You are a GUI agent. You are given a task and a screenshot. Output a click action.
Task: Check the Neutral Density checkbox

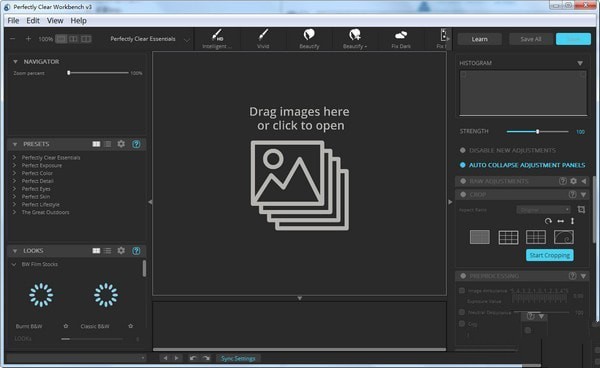click(x=462, y=312)
